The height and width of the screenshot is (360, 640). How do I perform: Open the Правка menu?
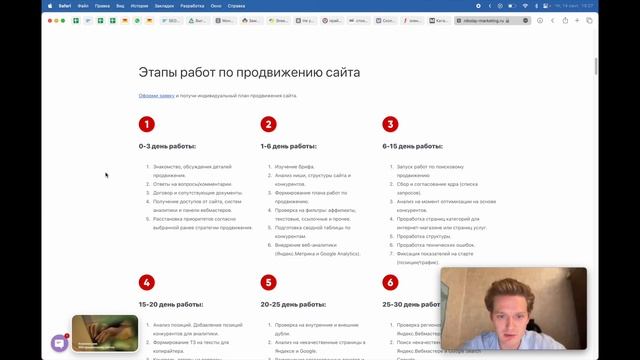[102, 6]
